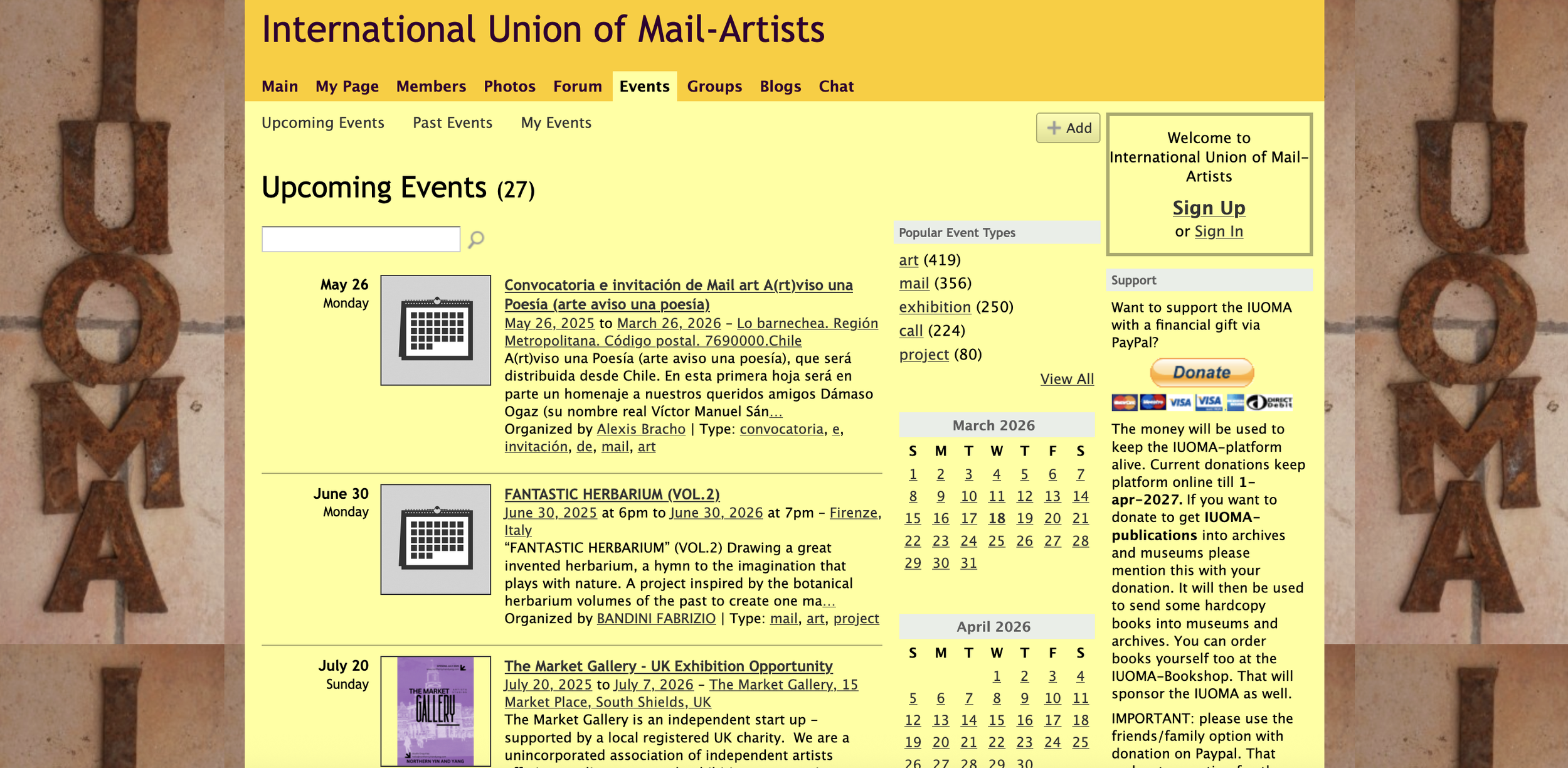The height and width of the screenshot is (768, 1568).
Task: Select March 18 in the calendar
Action: (x=996, y=518)
